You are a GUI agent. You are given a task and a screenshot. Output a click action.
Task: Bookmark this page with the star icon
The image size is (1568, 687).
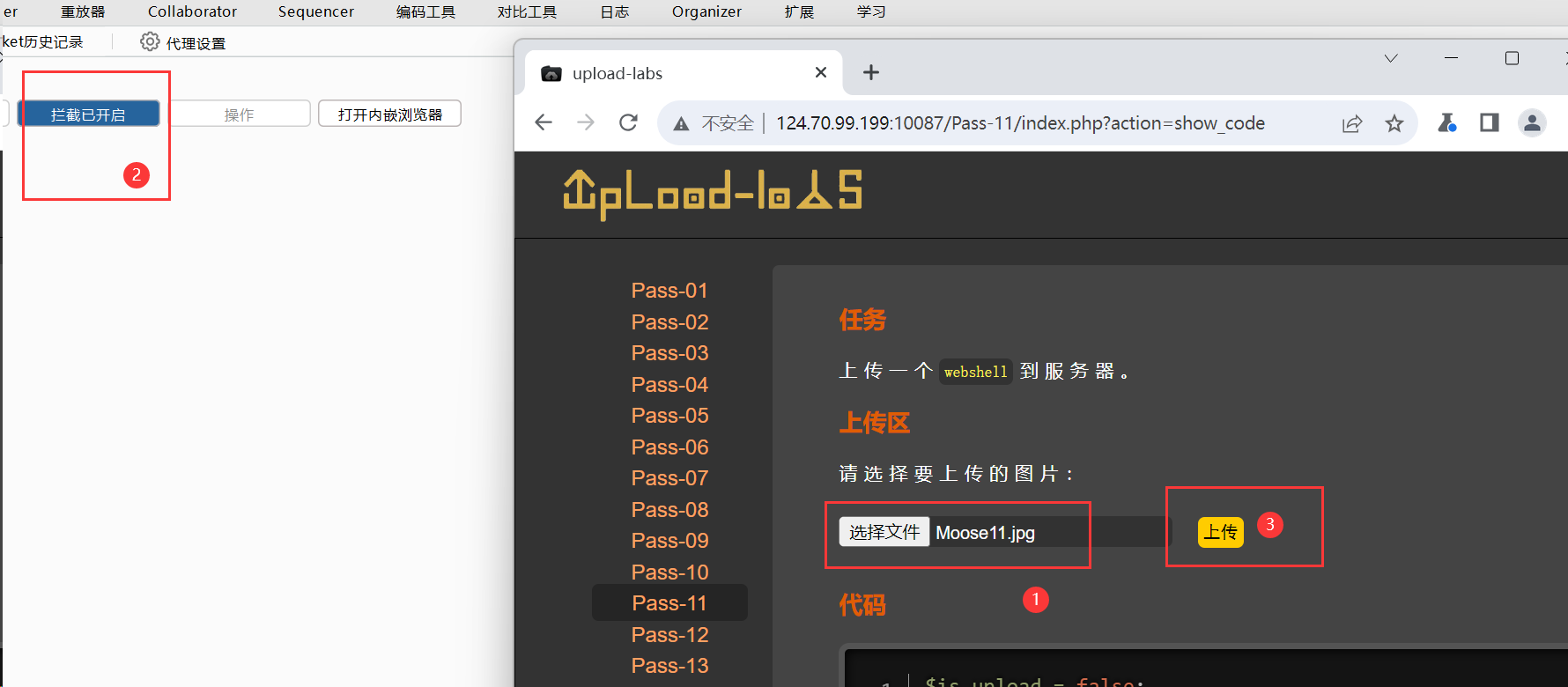coord(1394,124)
